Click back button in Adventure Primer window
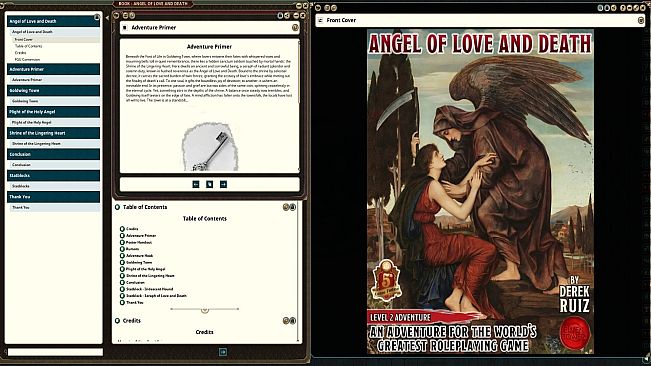 click(x=116, y=15)
